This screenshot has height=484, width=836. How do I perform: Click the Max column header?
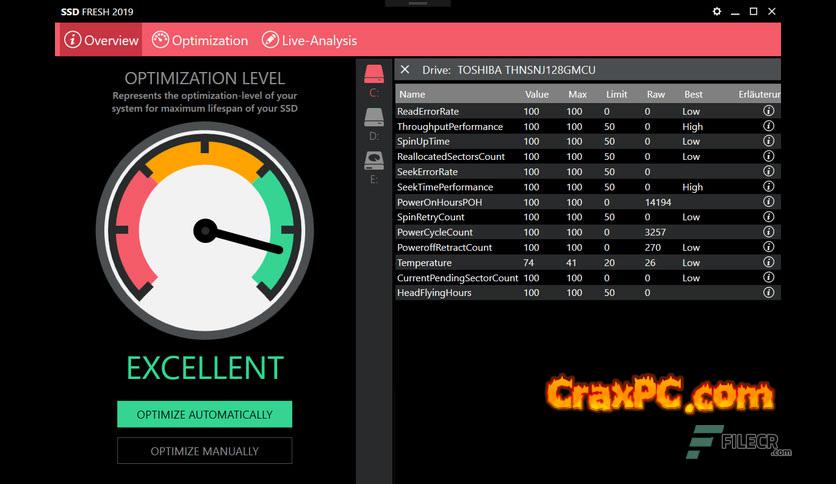pos(577,94)
